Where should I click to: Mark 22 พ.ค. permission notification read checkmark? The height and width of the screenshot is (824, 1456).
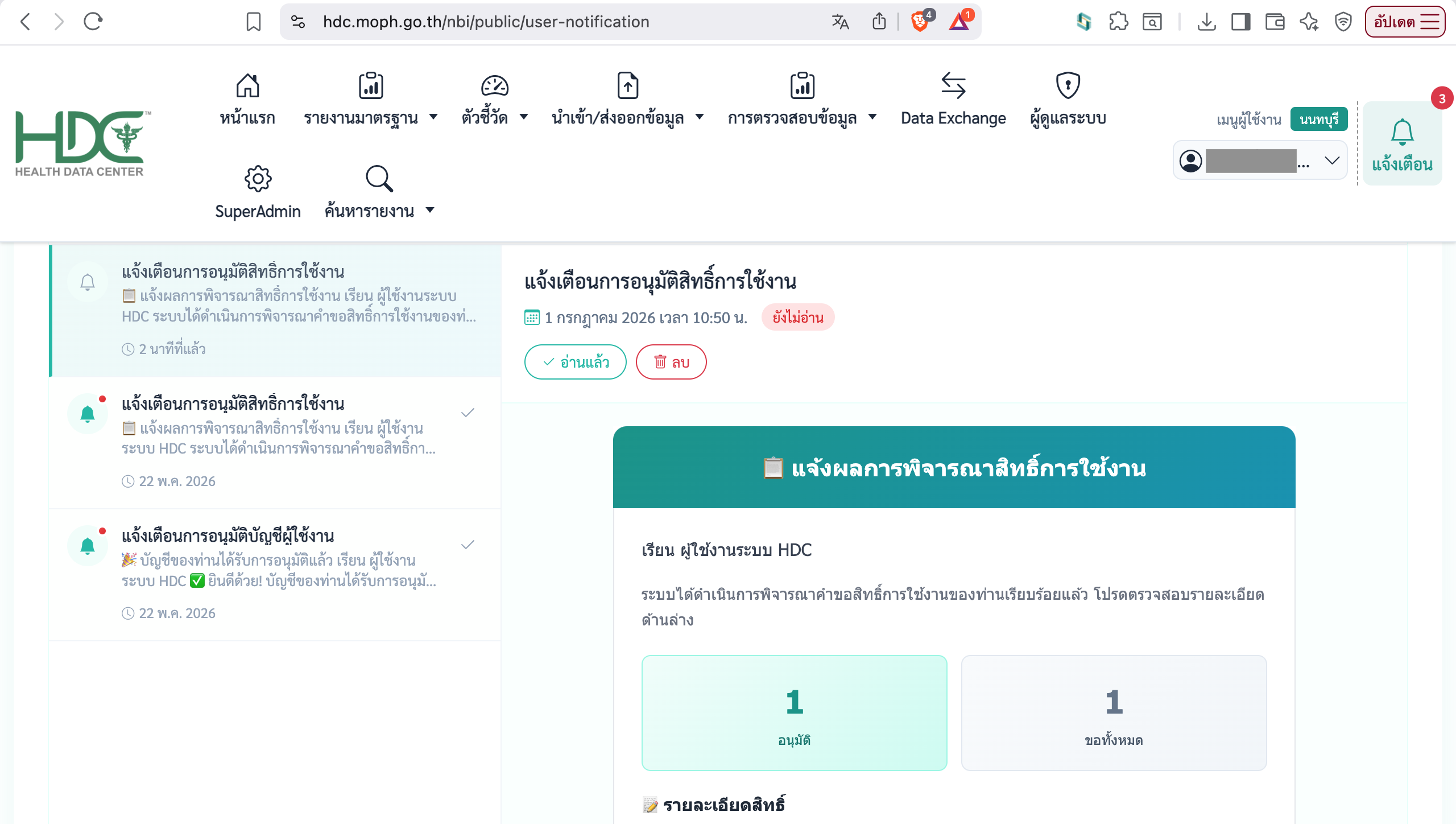click(x=468, y=413)
